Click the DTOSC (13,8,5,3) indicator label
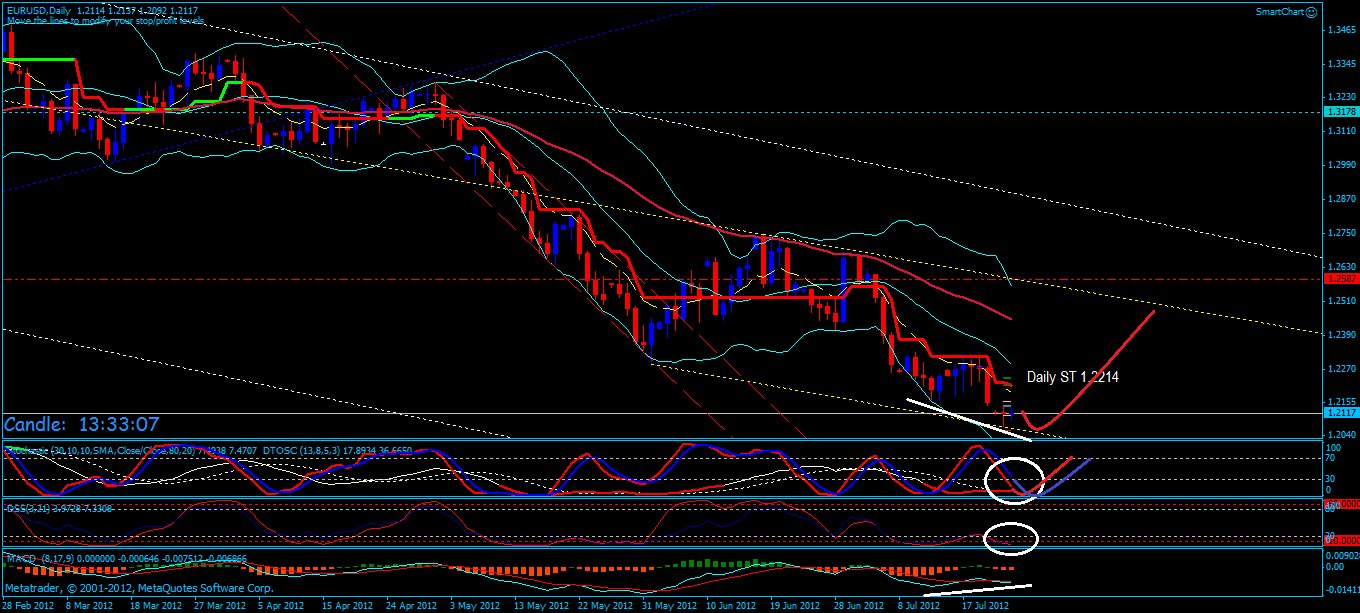This screenshot has width=1360, height=613. [x=300, y=449]
